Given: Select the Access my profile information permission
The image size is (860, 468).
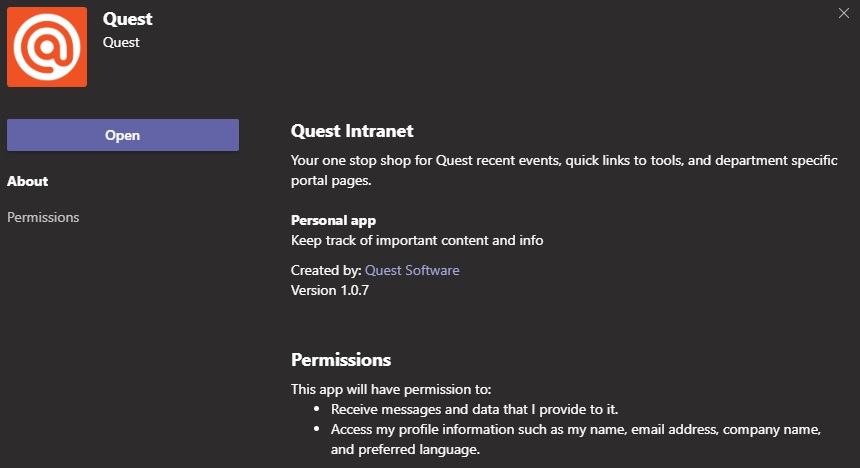Looking at the screenshot, I should pos(576,439).
